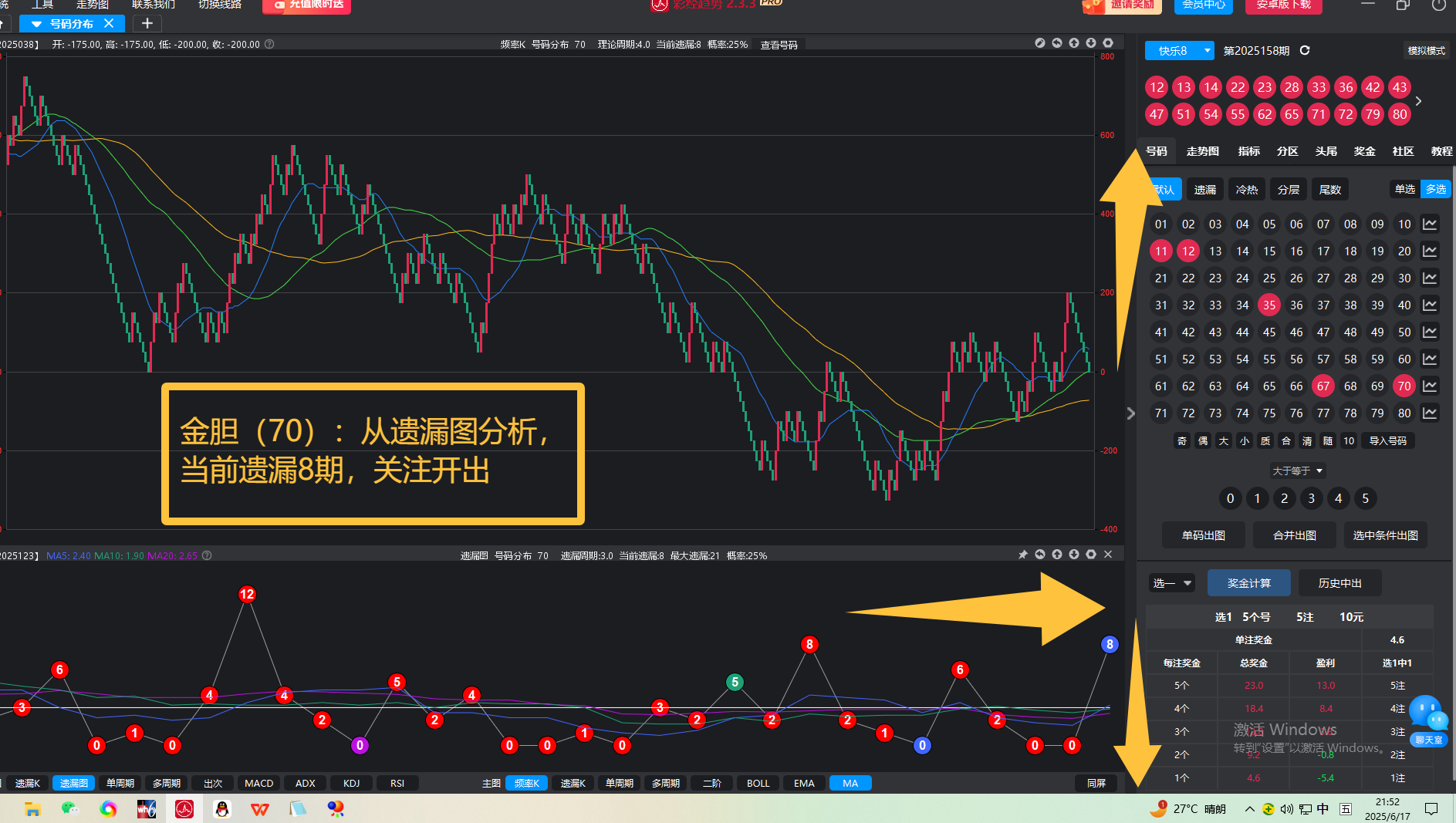Click the 单码出图 button
The image size is (1456, 823).
pos(1204,535)
